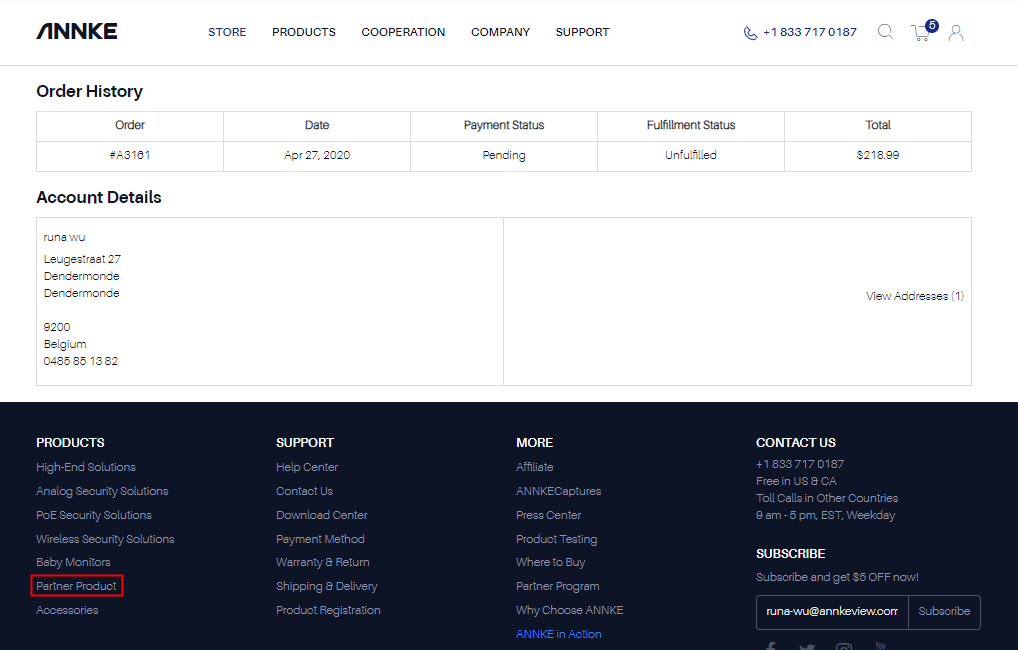The height and width of the screenshot is (650, 1018).
Task: Click the name runa wu
Action: [64, 237]
